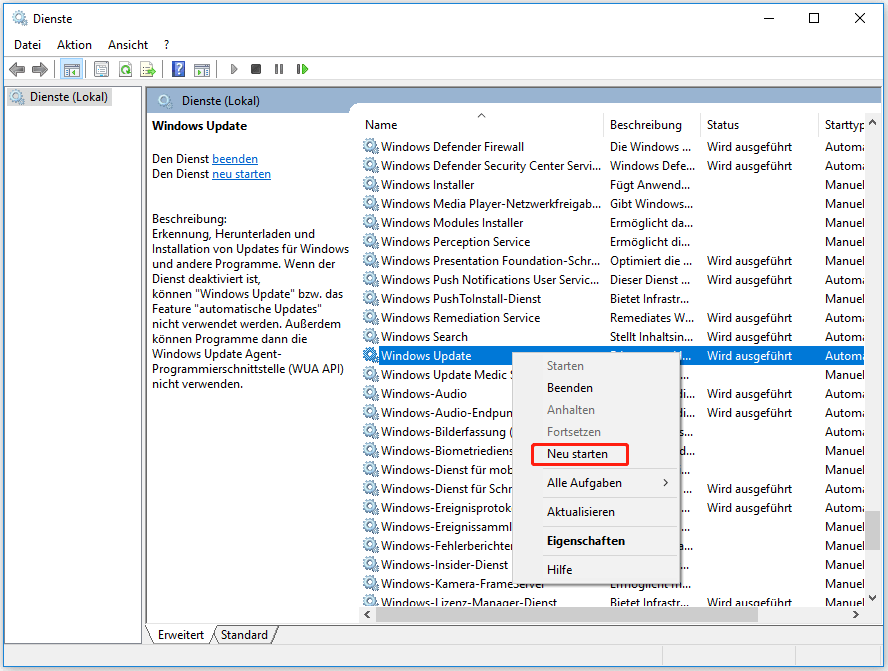
Task: Open the Datei menu
Action: point(27,45)
